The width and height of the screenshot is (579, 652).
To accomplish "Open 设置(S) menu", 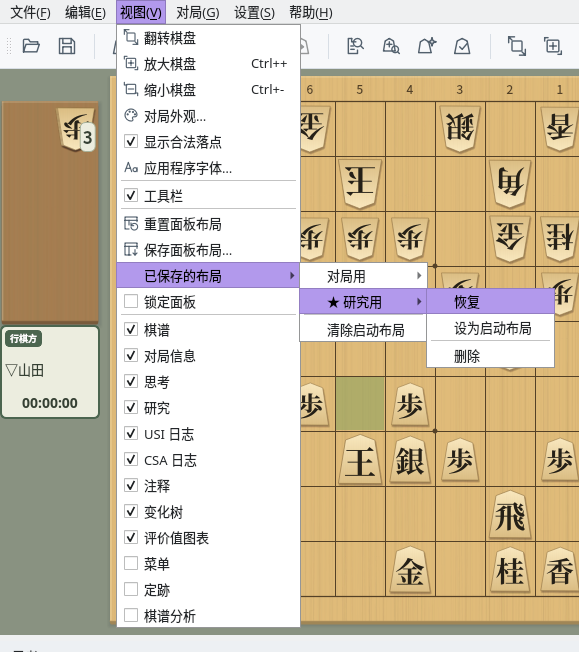I will point(254,12).
